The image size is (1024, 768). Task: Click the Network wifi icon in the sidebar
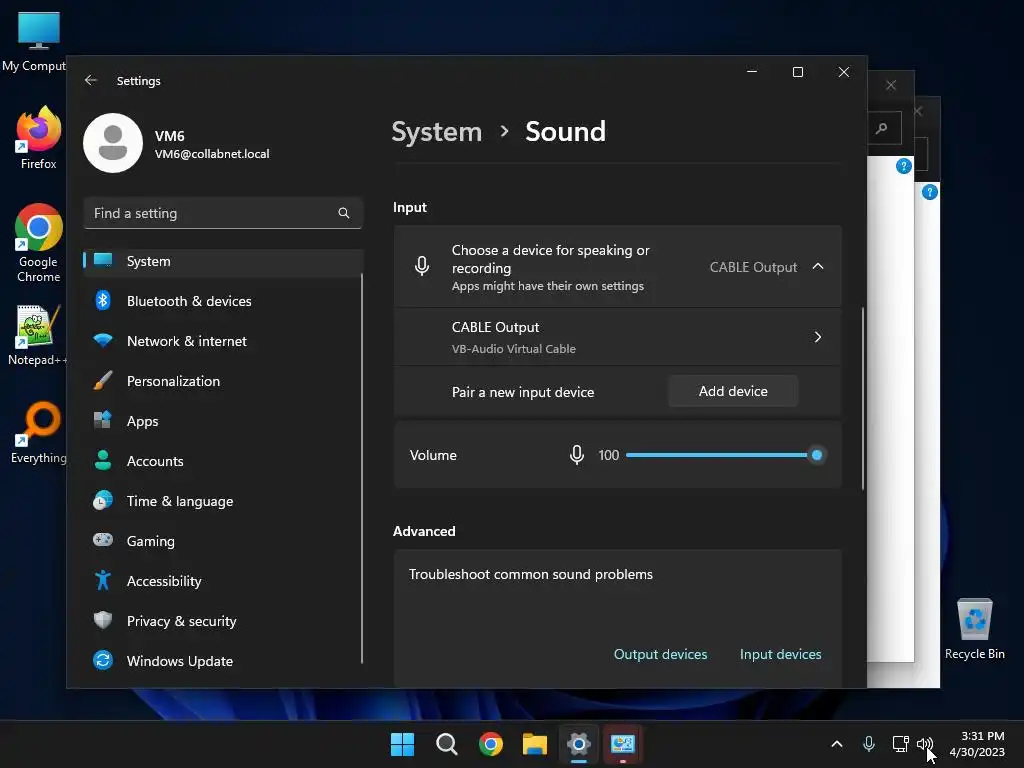(x=103, y=340)
